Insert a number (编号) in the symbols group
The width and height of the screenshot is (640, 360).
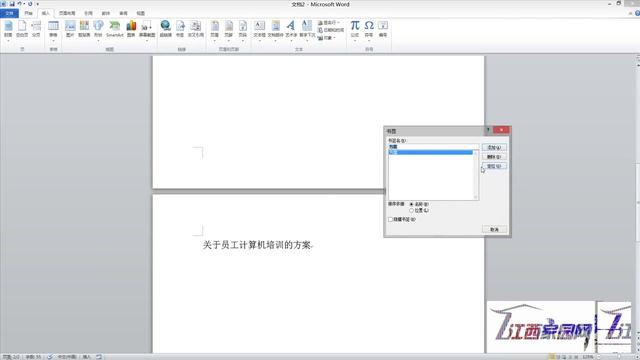[x=383, y=29]
